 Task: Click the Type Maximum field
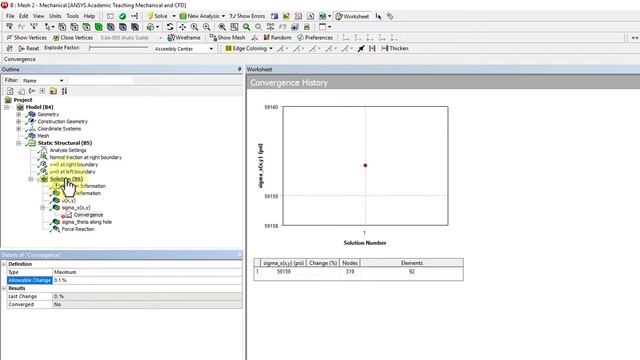tap(147, 272)
